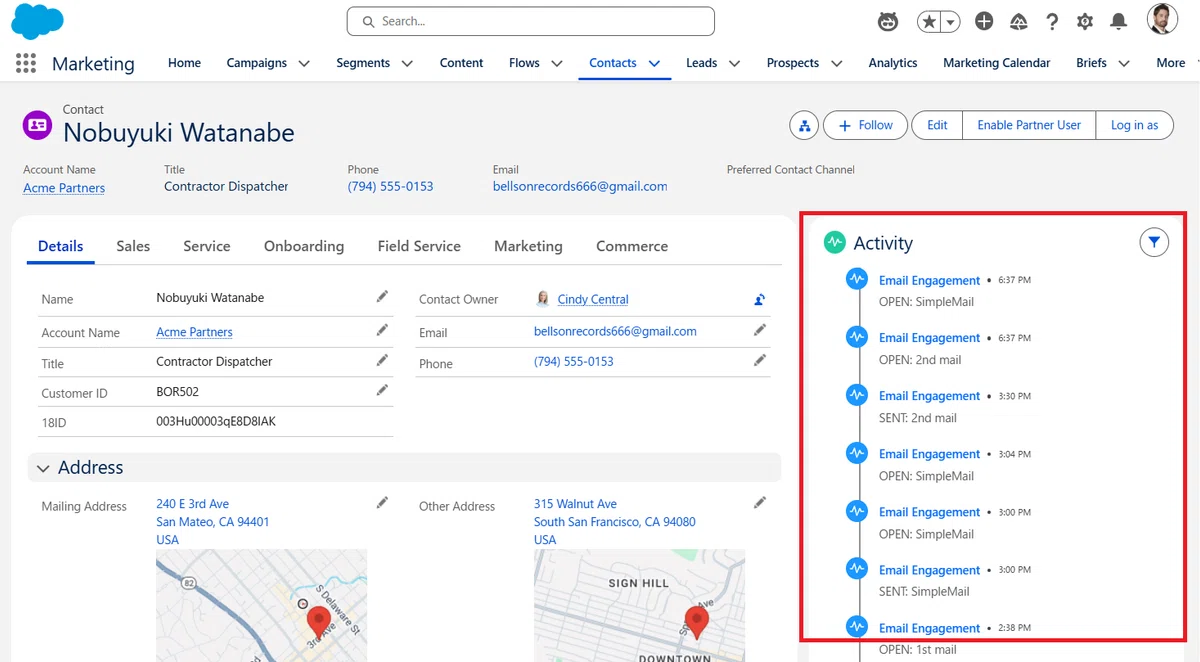Edit the Customer ID pencil
Viewport: 1200px width, 662px height.
[382, 391]
